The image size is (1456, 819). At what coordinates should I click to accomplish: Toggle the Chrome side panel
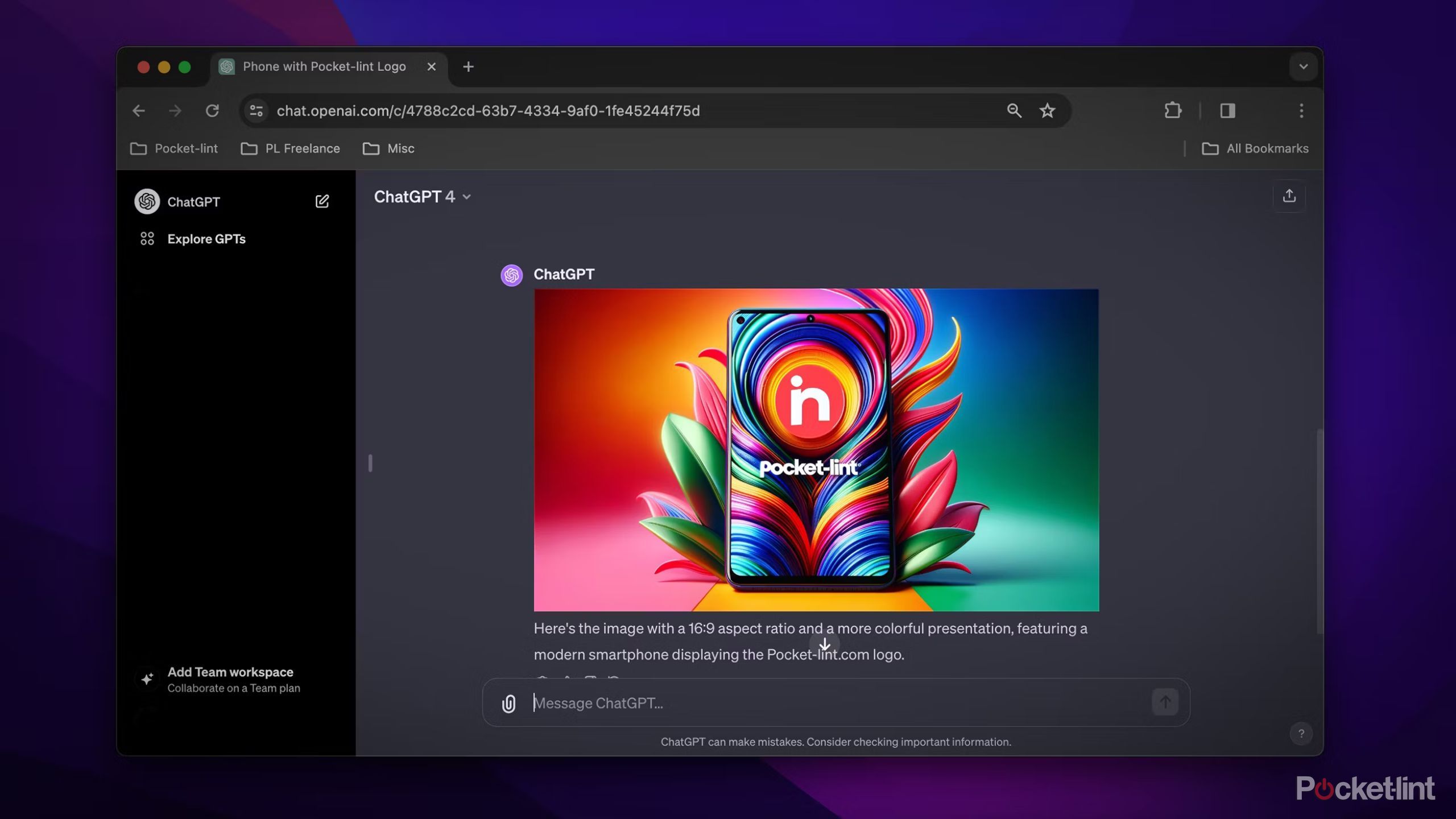click(x=1227, y=110)
